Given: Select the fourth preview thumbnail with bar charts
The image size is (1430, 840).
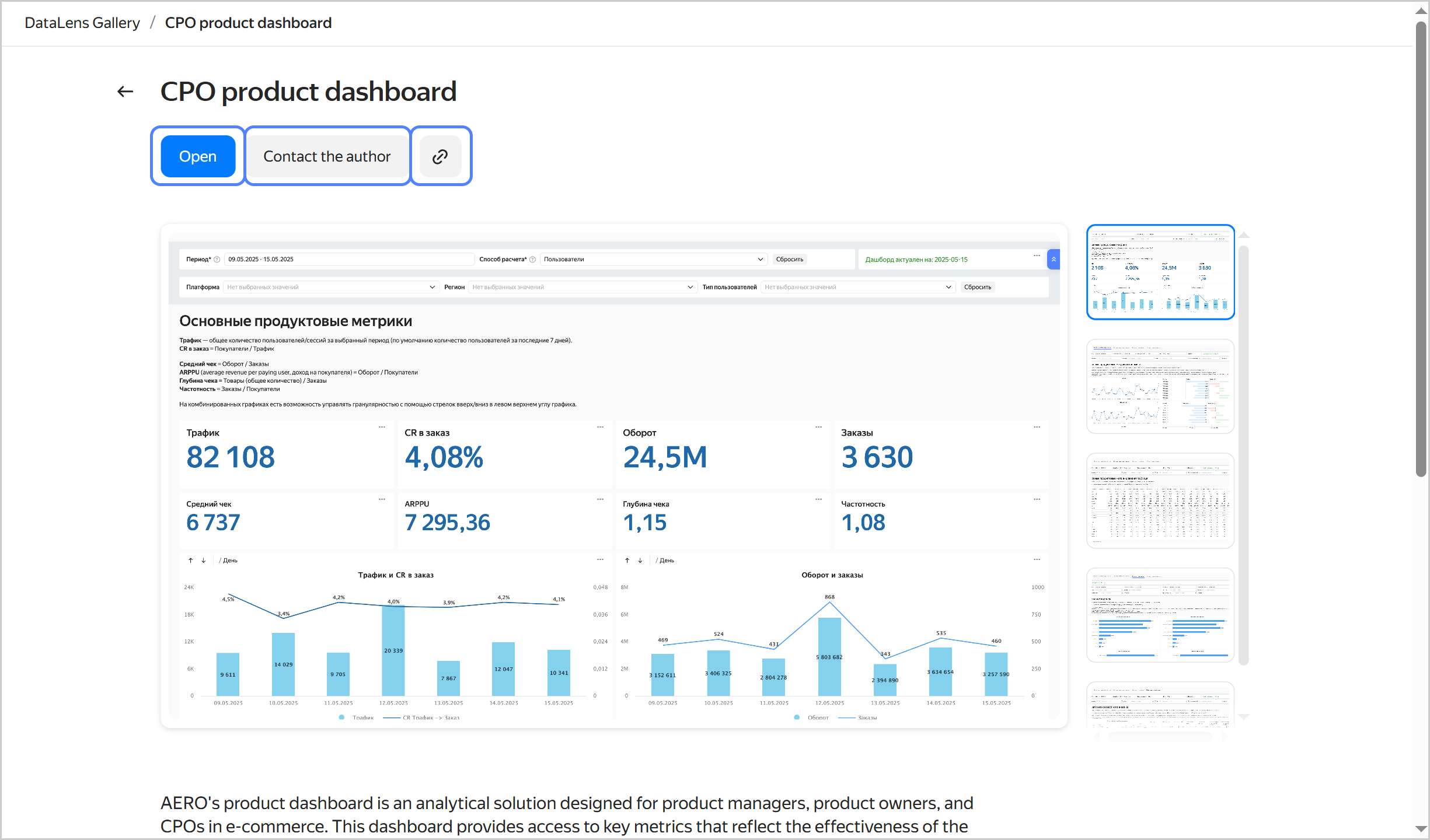Looking at the screenshot, I should click(1160, 615).
